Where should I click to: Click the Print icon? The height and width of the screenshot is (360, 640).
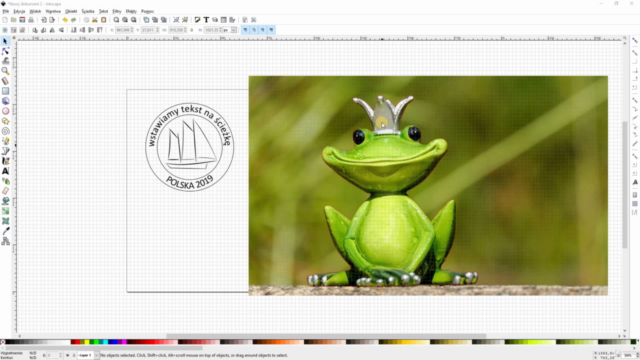click(31, 20)
